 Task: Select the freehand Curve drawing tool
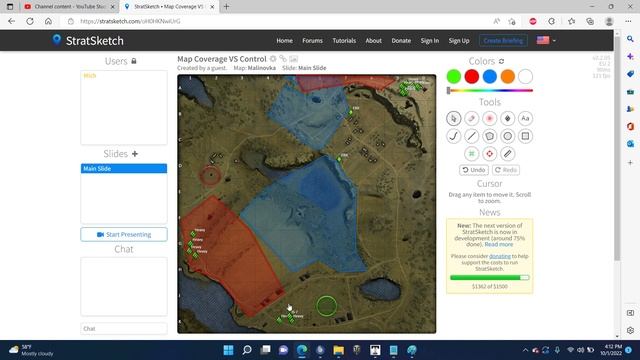(x=453, y=136)
